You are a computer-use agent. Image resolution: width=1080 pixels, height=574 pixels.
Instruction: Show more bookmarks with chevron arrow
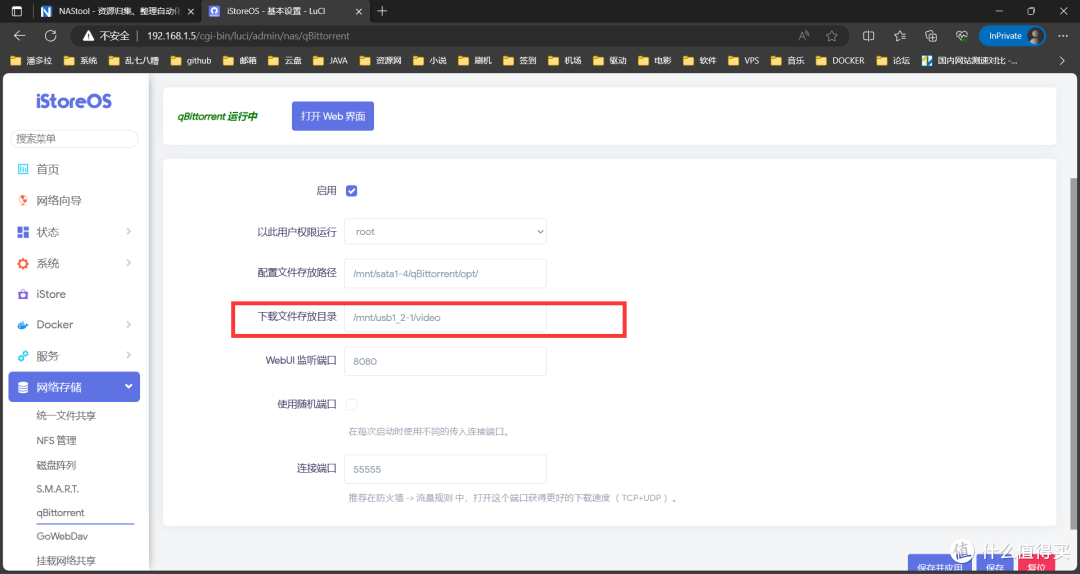pyautogui.click(x=1061, y=61)
